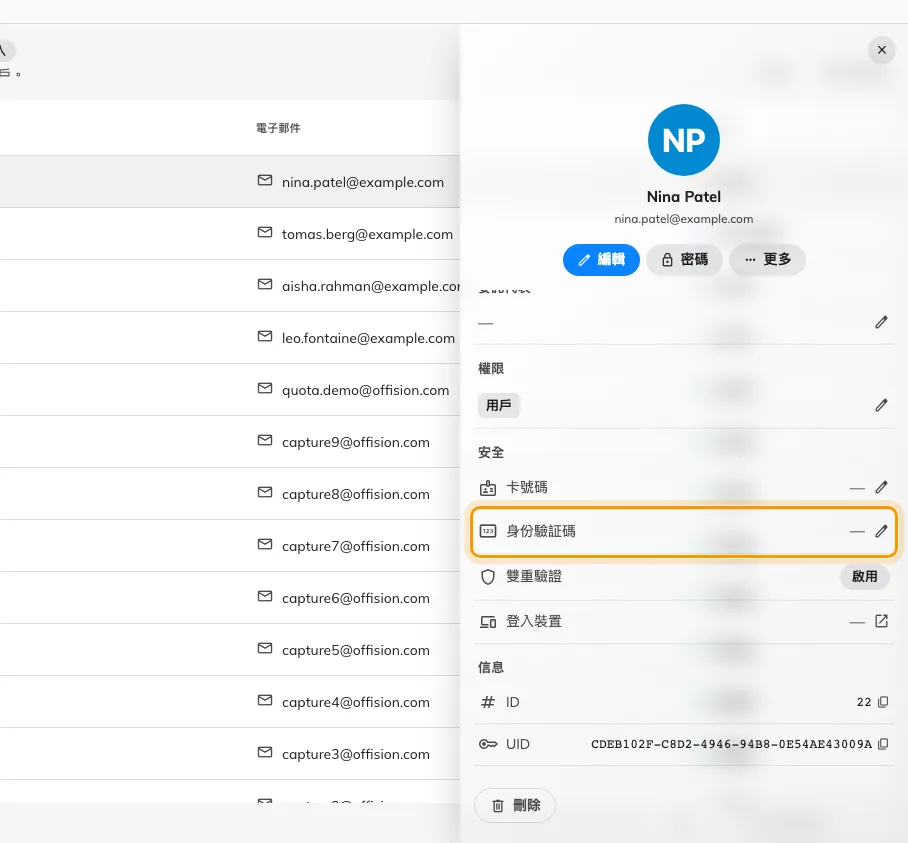Click mail icon next to nina.patel
This screenshot has width=908, height=843.
(x=265, y=180)
